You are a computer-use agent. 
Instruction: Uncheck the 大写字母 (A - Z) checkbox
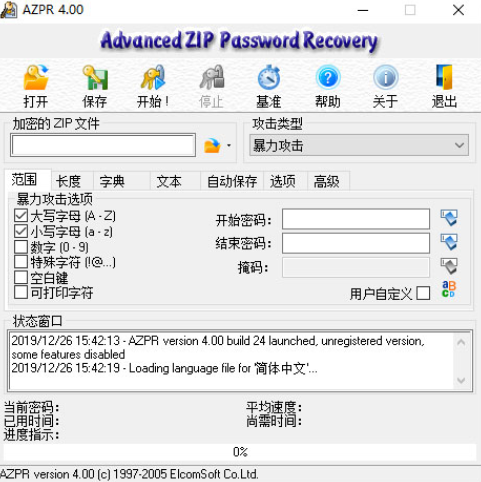tap(21, 216)
